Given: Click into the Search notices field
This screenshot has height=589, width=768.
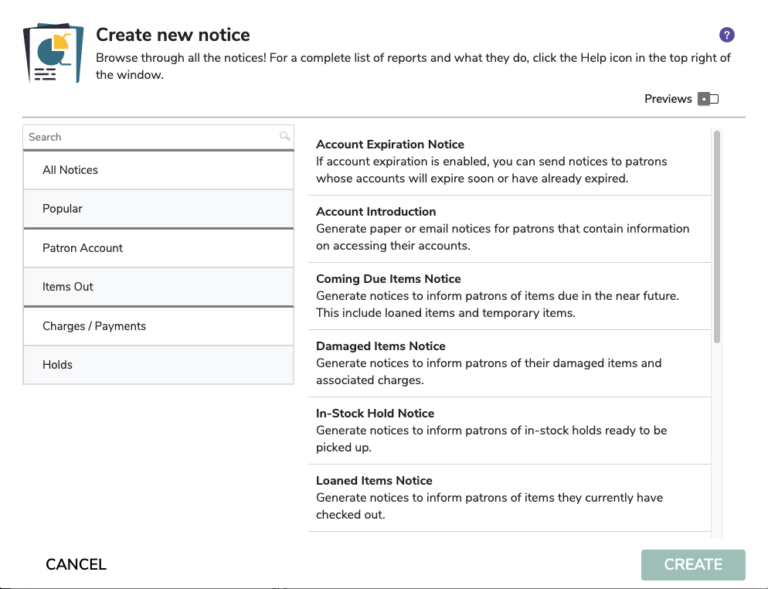Looking at the screenshot, I should click(150, 137).
